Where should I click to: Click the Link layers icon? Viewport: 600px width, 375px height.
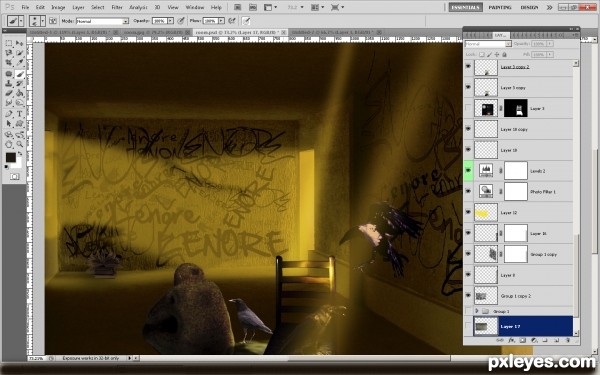click(x=500, y=340)
